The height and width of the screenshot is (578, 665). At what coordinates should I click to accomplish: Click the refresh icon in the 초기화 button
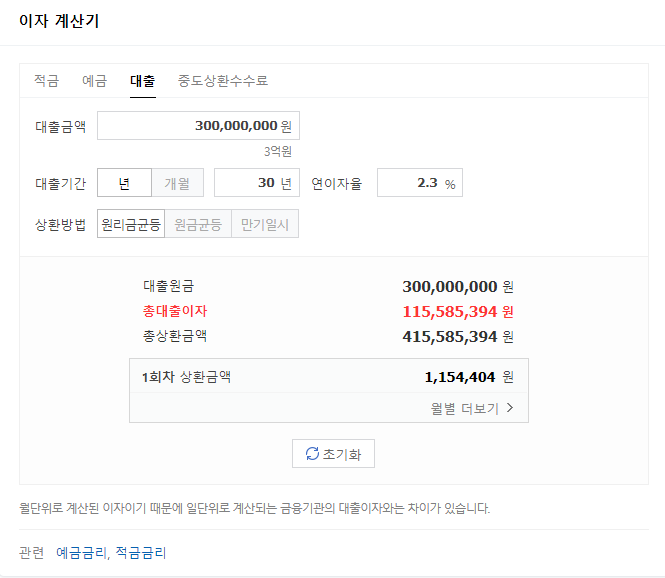click(312, 454)
